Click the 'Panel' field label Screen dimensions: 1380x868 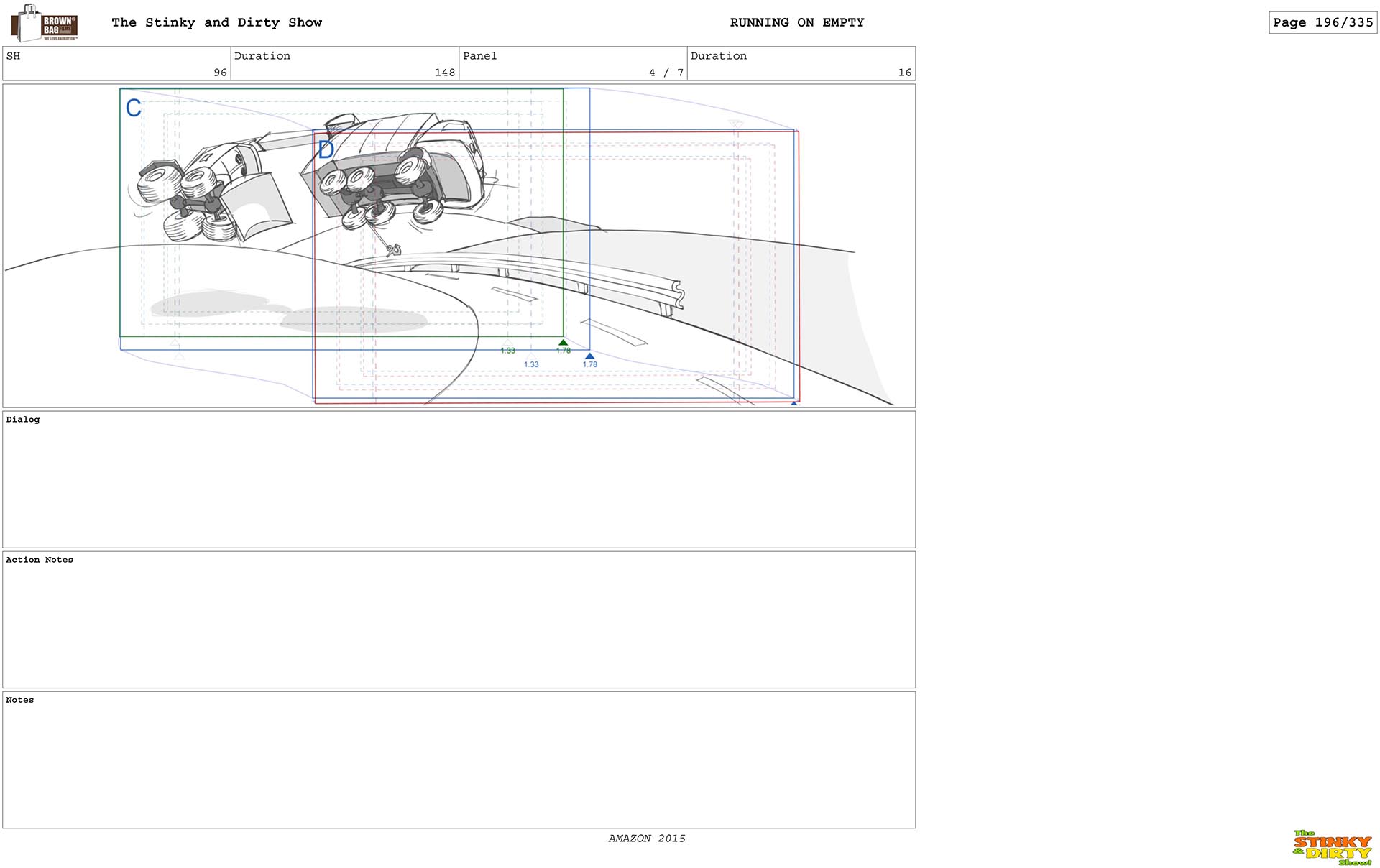point(479,56)
